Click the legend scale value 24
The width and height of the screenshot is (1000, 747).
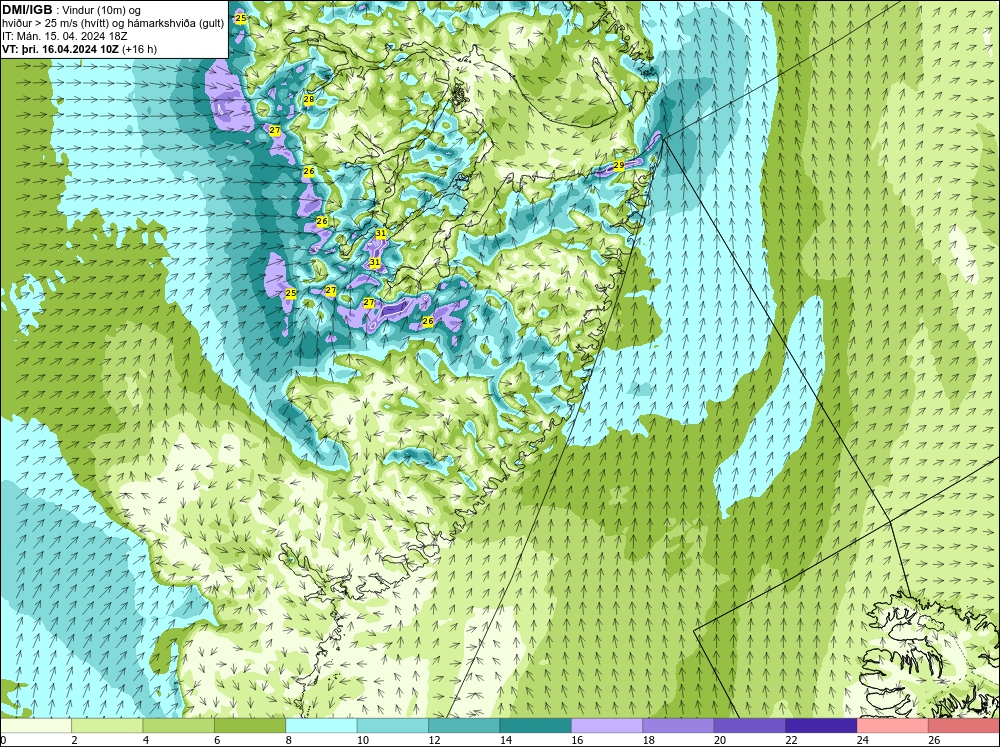point(862,740)
